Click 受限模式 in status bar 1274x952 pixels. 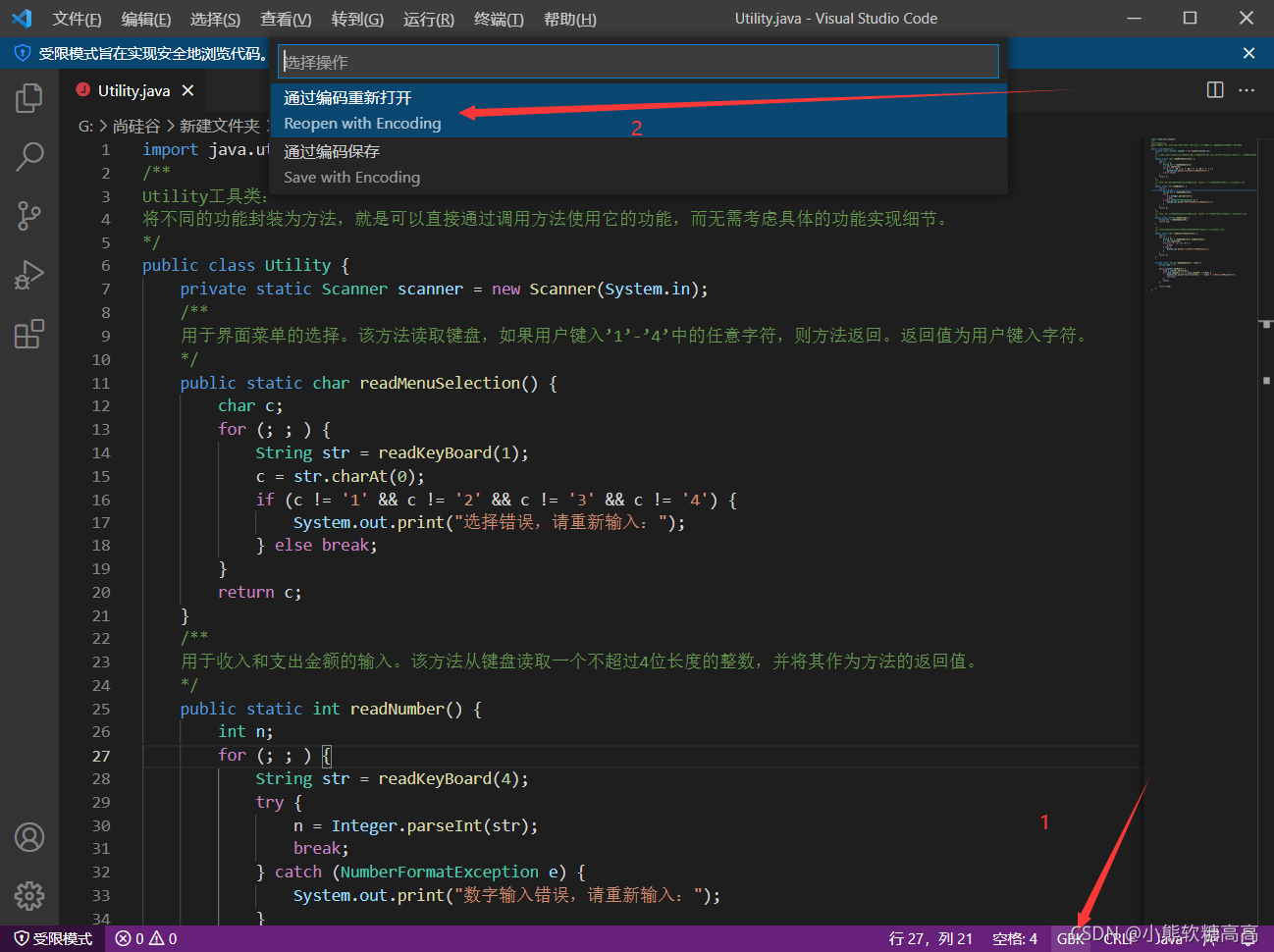(53, 939)
